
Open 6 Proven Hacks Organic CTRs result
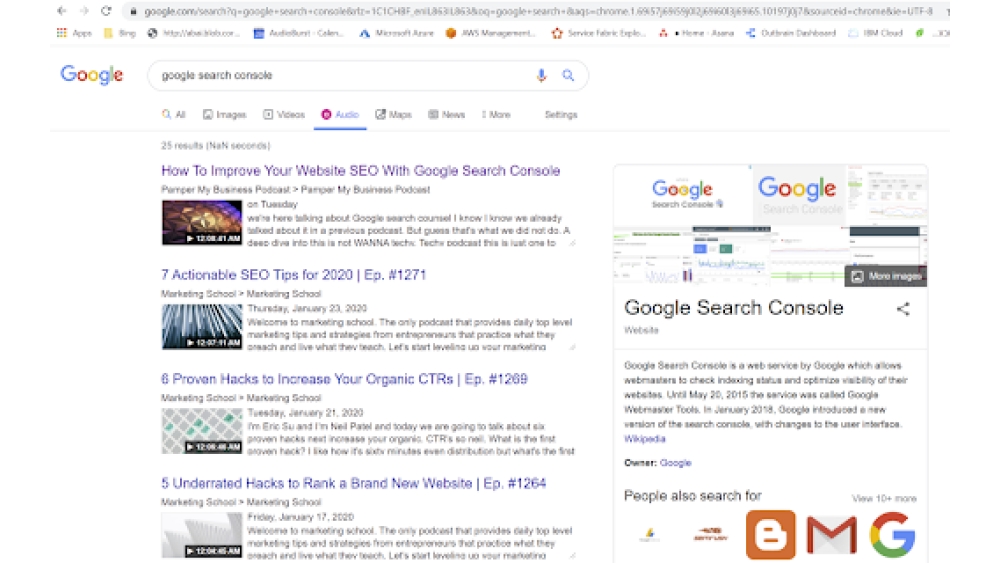344,379
